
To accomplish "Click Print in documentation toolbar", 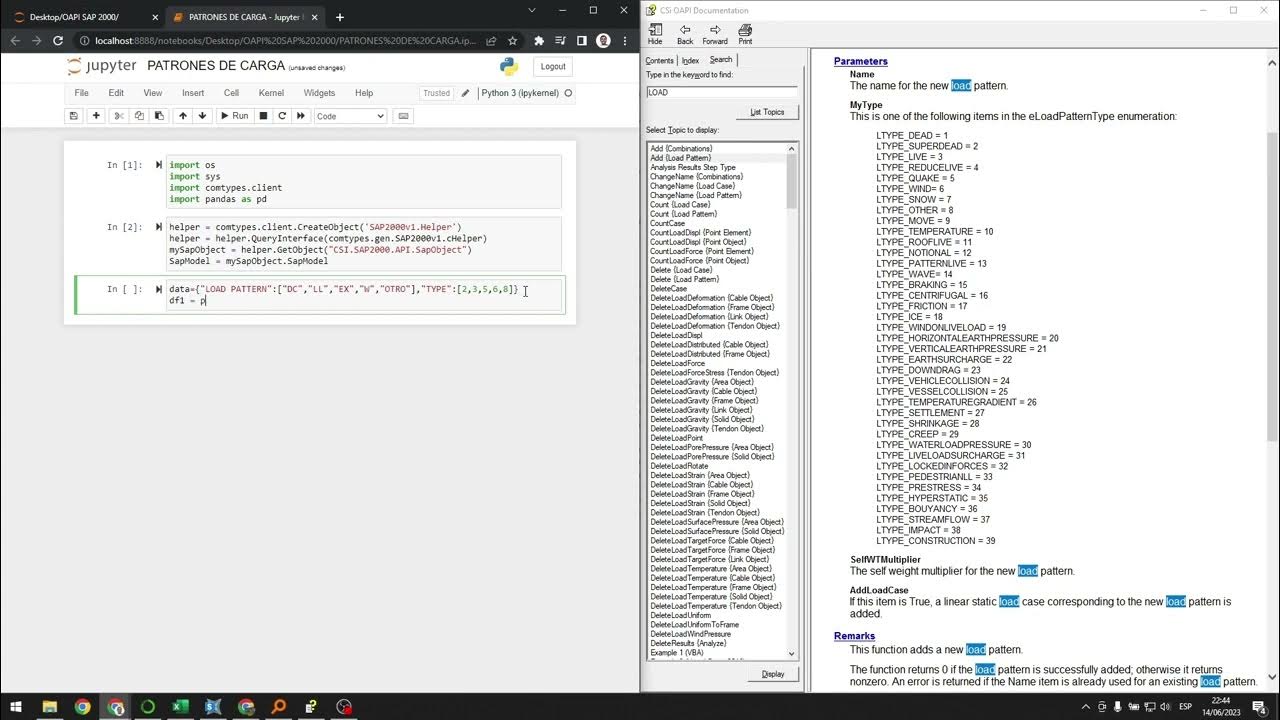I will click(x=745, y=34).
